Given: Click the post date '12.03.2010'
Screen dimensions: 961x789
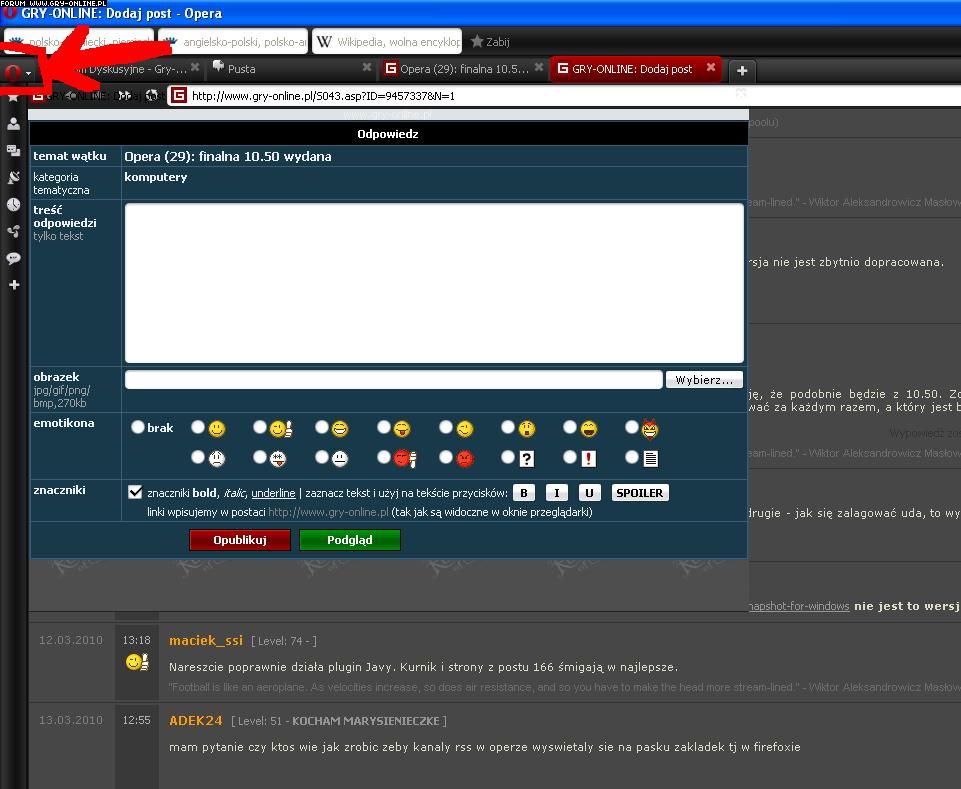Looking at the screenshot, I should 70,640.
